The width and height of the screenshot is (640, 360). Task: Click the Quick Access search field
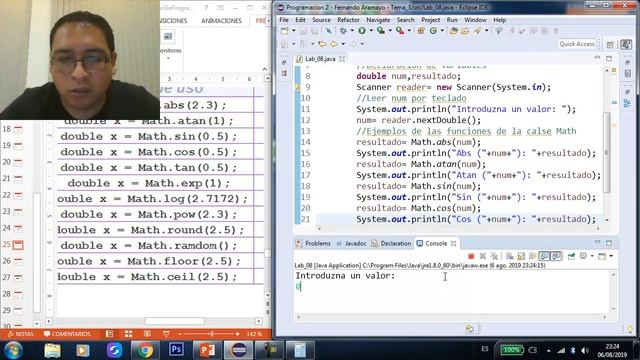[577, 44]
